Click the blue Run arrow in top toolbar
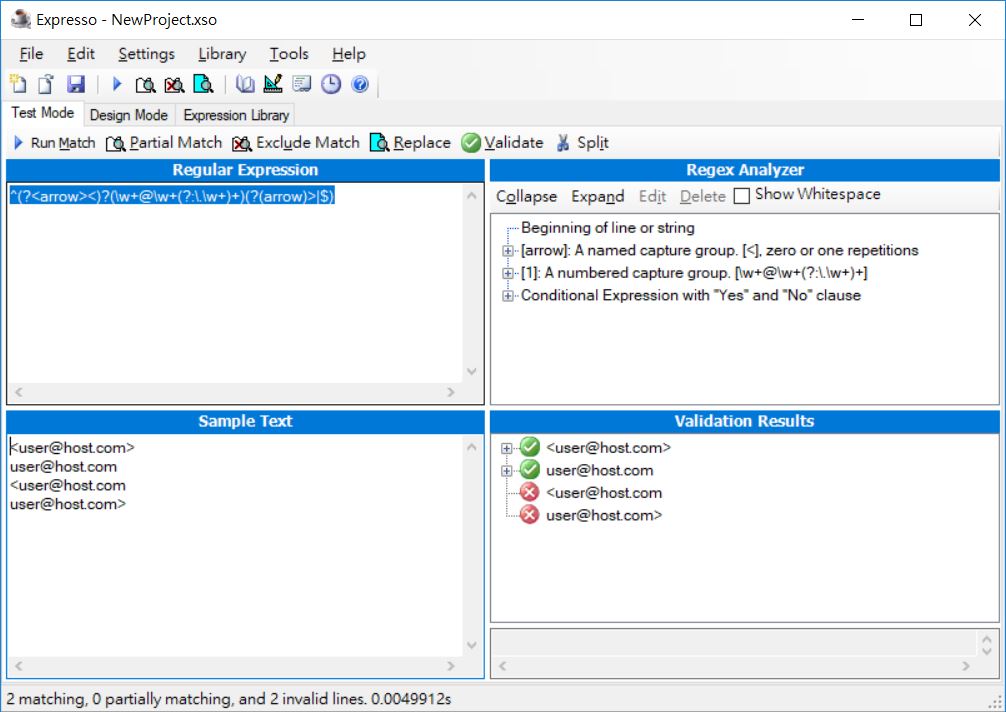 coord(117,84)
